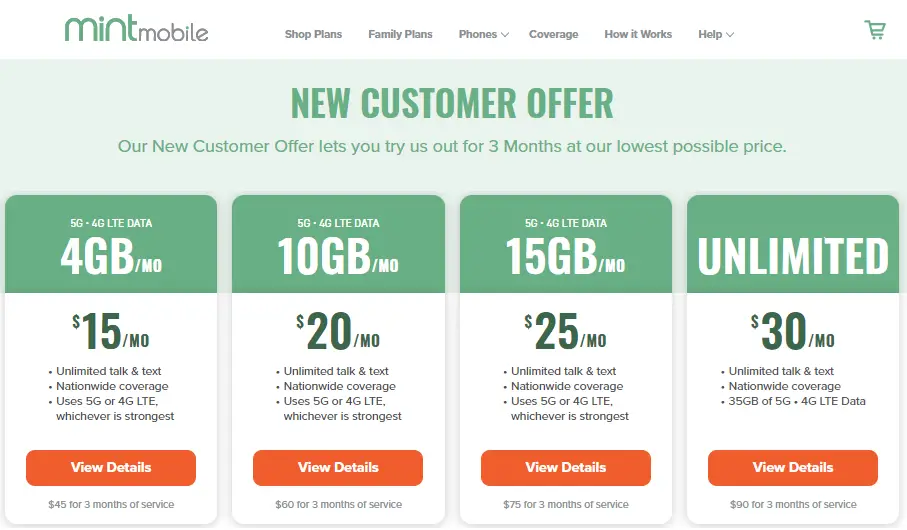907x530 pixels.
Task: View Details for the 15GB plan
Action: pos(566,467)
